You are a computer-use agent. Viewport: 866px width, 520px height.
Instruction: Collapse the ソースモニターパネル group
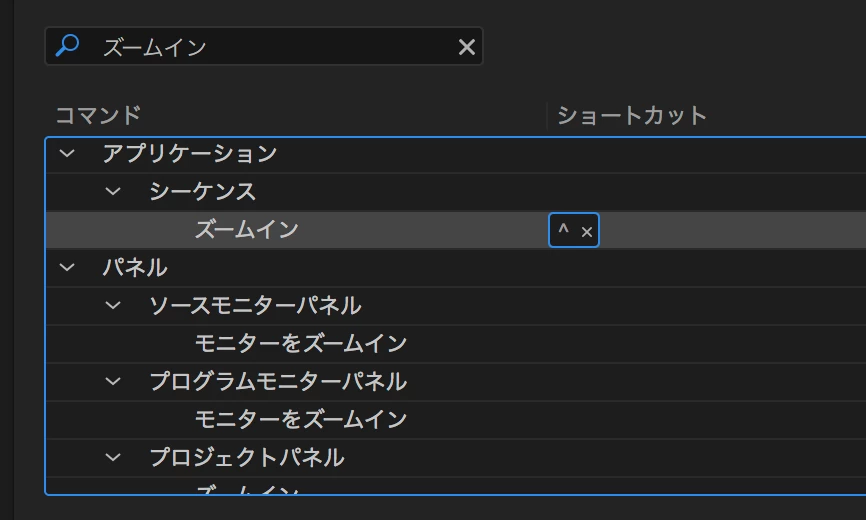(113, 305)
